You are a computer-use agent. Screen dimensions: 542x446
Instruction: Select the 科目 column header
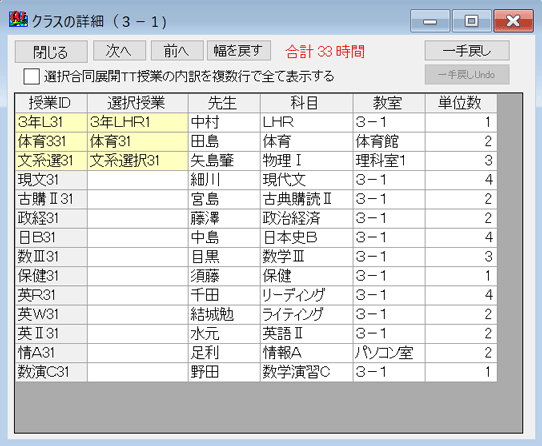pyautogui.click(x=307, y=103)
